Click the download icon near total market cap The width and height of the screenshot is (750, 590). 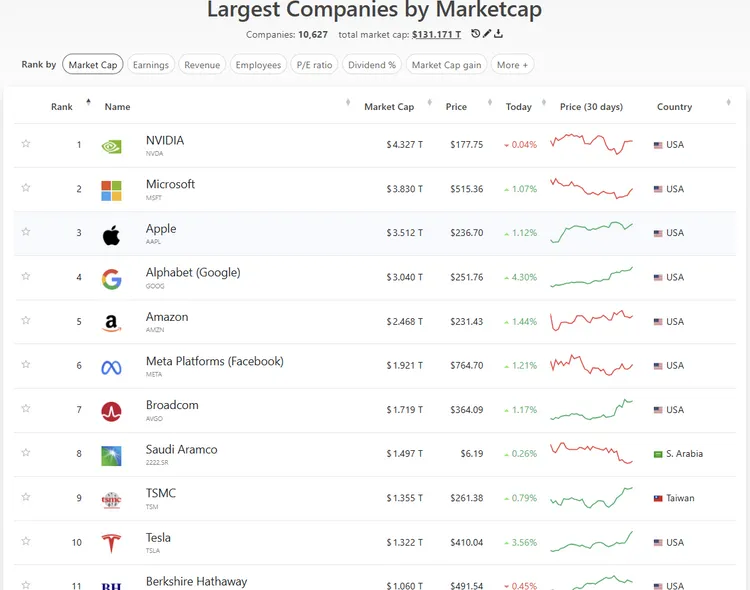point(498,33)
